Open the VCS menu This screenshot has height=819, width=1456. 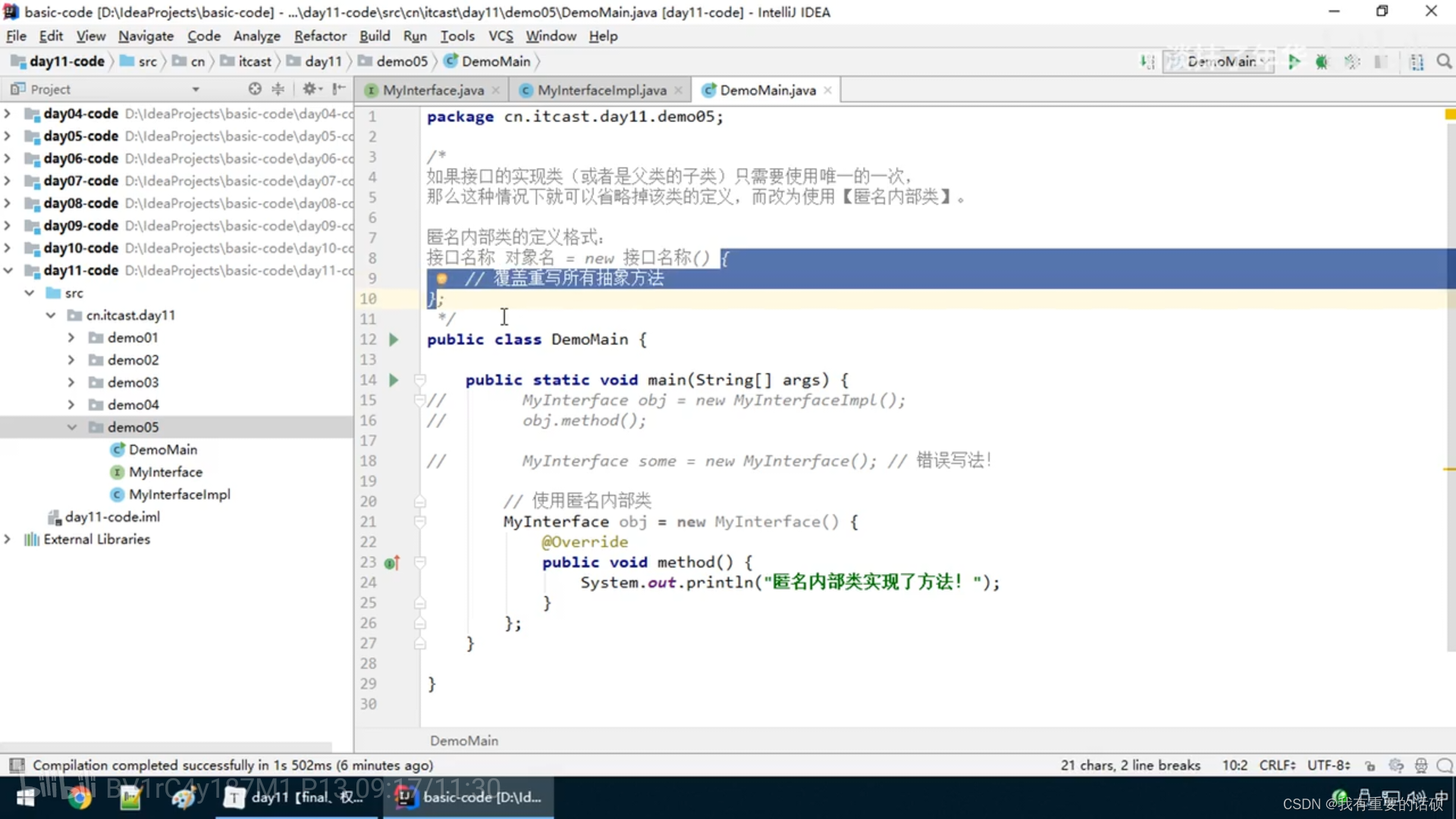pos(500,36)
